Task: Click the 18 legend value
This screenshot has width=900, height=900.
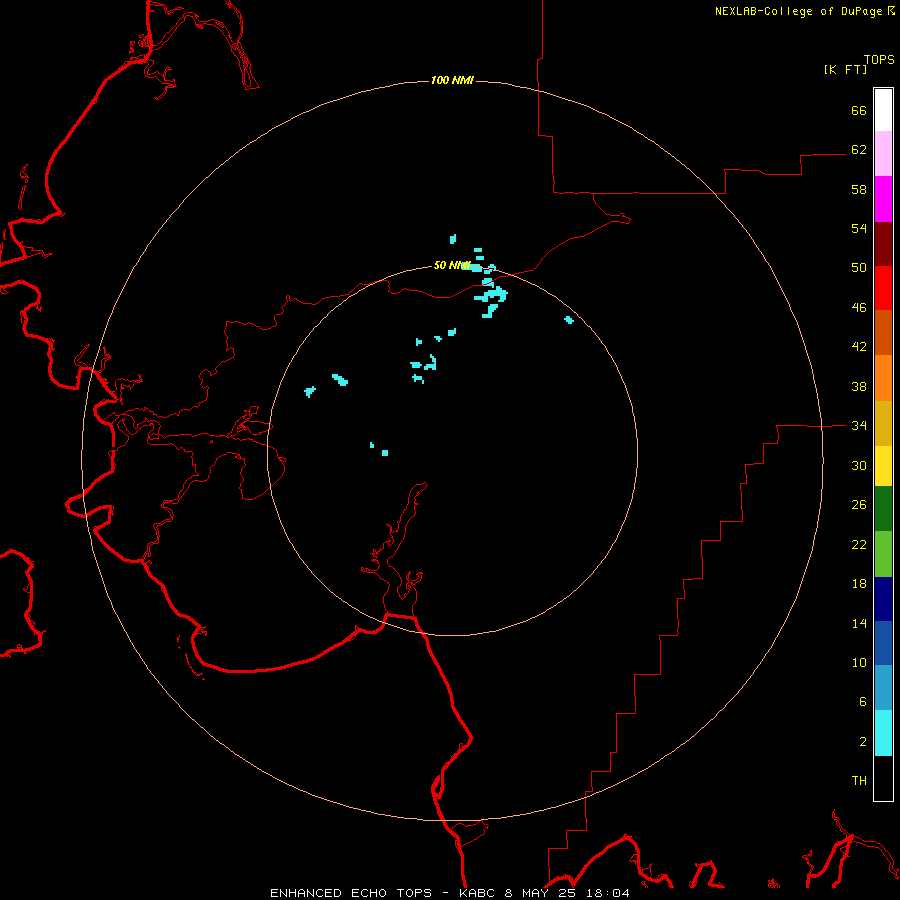Action: (859, 584)
